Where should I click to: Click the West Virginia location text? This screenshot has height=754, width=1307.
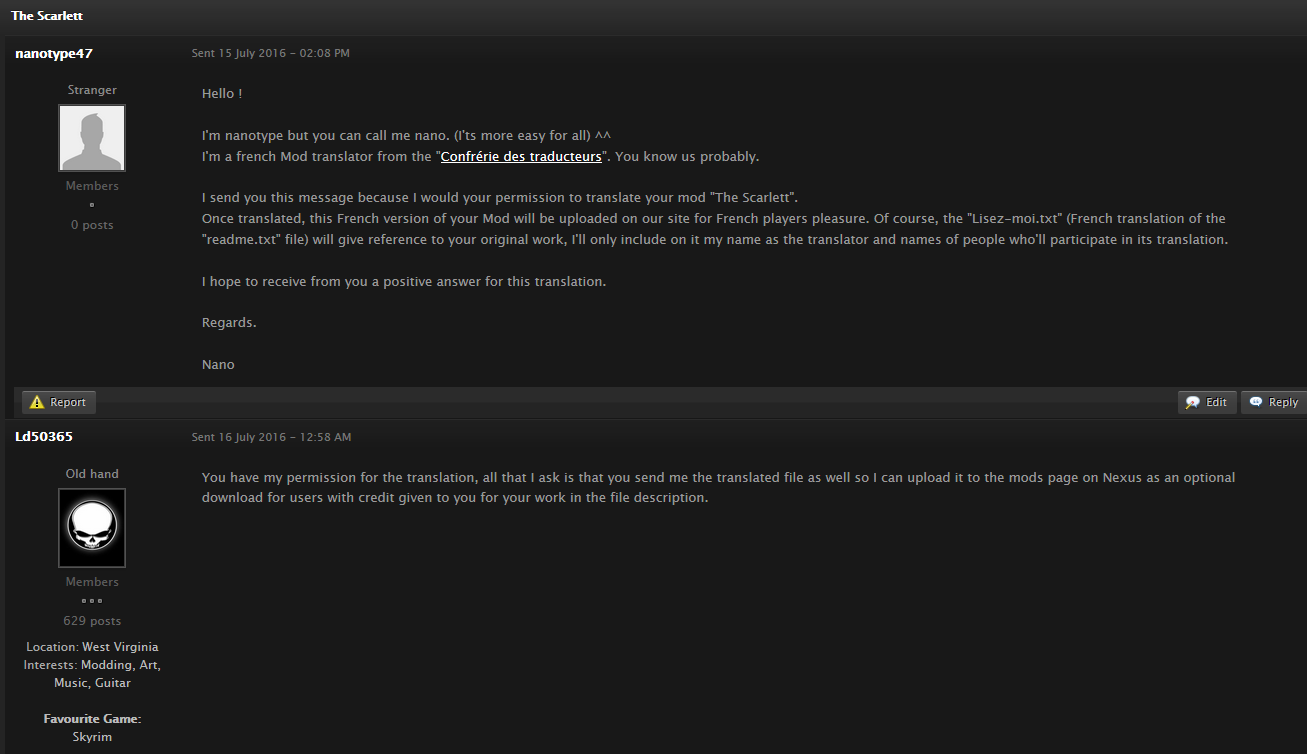pos(120,647)
